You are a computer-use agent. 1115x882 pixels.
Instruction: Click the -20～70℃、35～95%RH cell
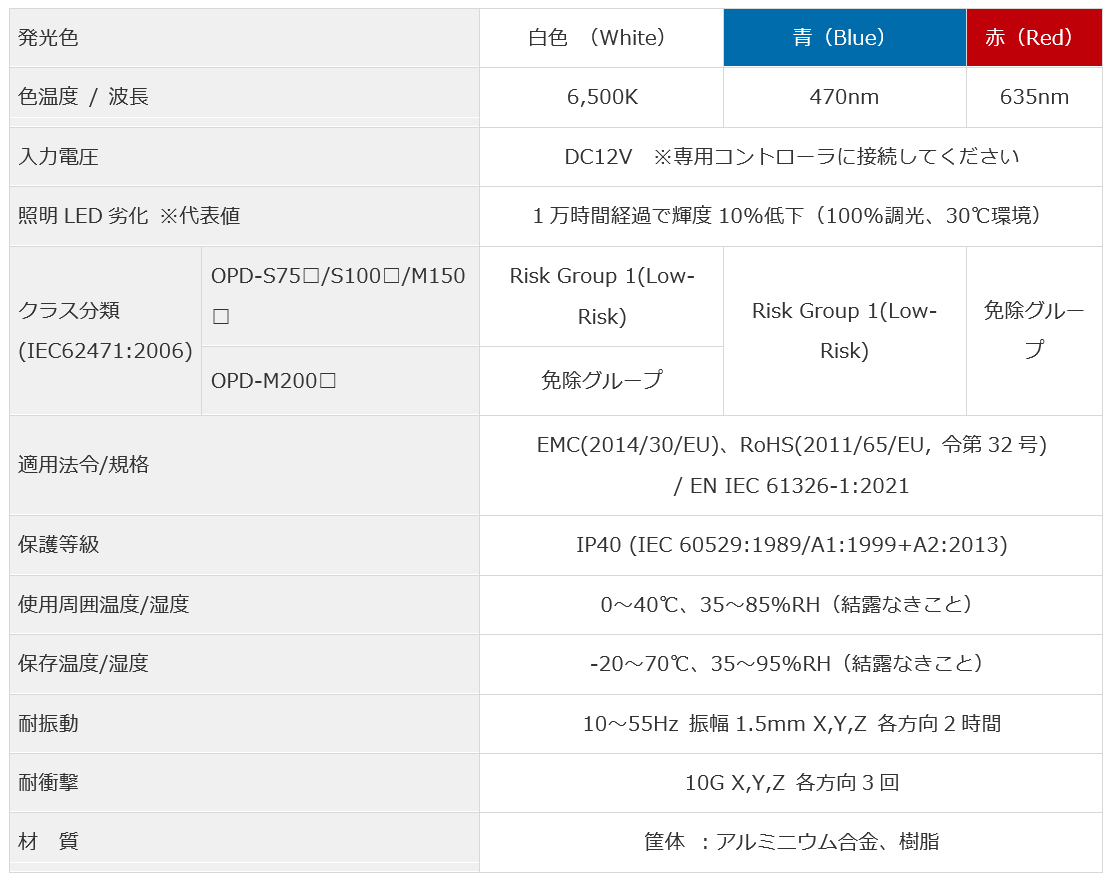tap(791, 664)
